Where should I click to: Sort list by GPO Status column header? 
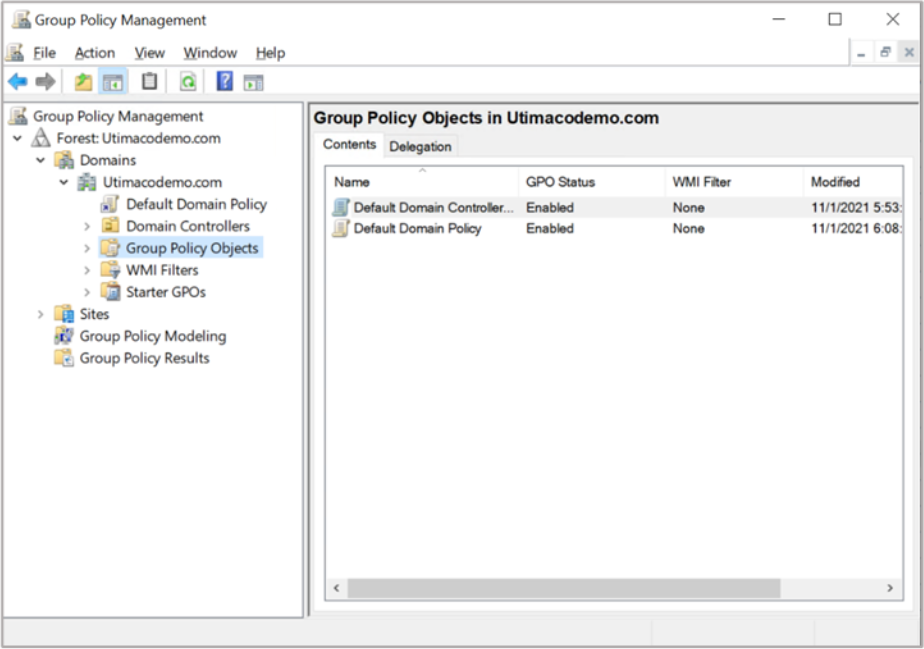click(x=560, y=182)
